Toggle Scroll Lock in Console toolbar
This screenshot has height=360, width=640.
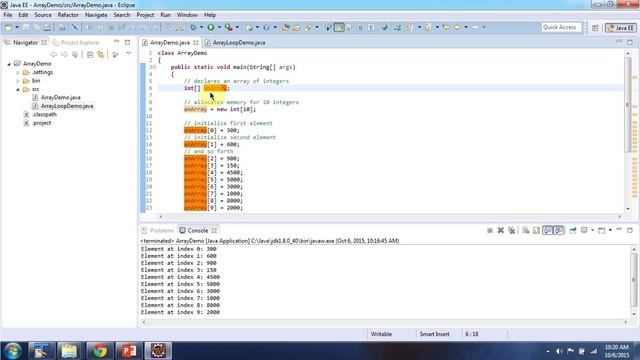click(x=536, y=231)
